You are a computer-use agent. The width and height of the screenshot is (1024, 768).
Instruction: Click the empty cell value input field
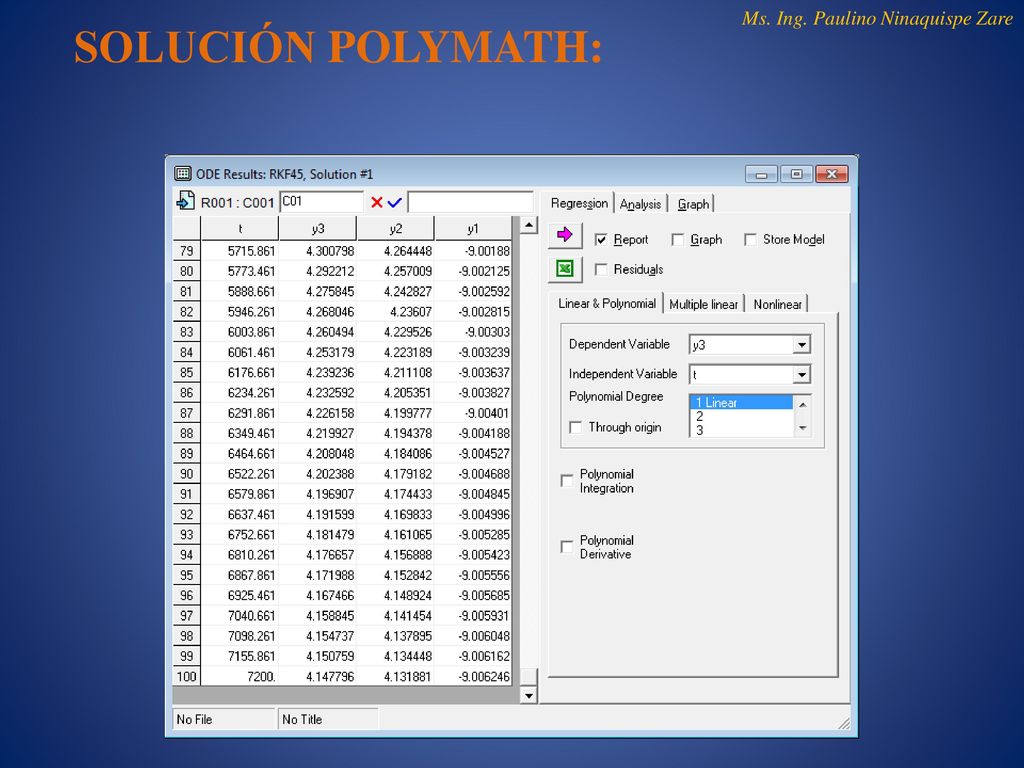coord(470,202)
